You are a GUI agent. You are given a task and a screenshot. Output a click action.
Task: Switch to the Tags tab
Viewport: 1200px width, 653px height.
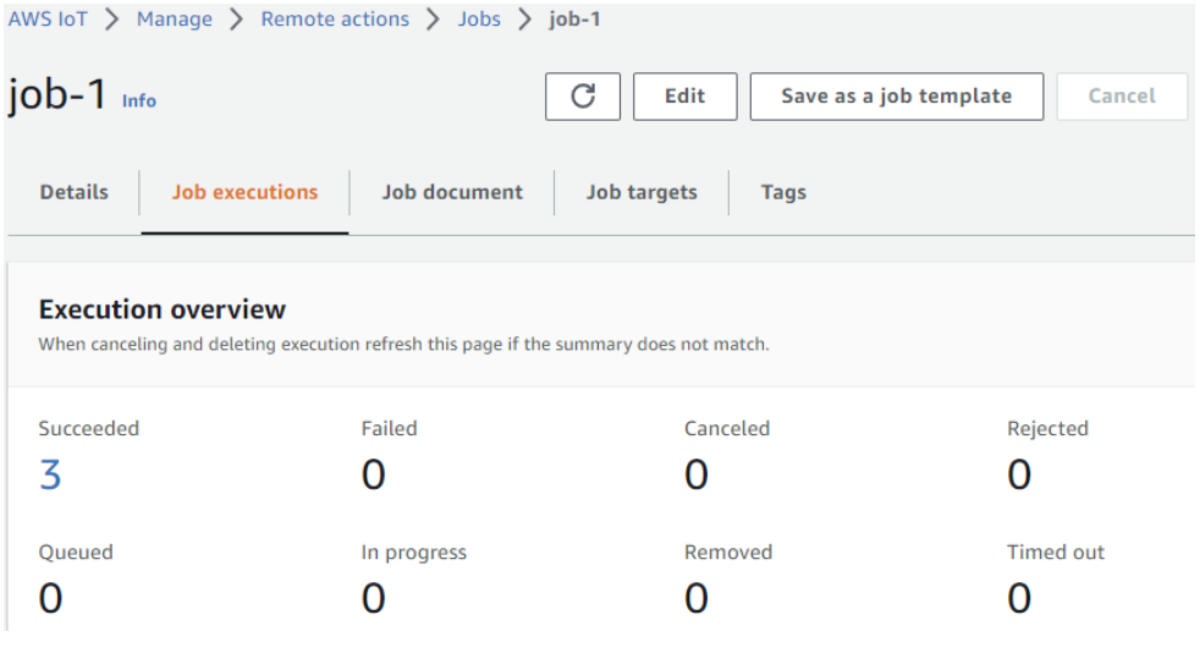tap(783, 192)
